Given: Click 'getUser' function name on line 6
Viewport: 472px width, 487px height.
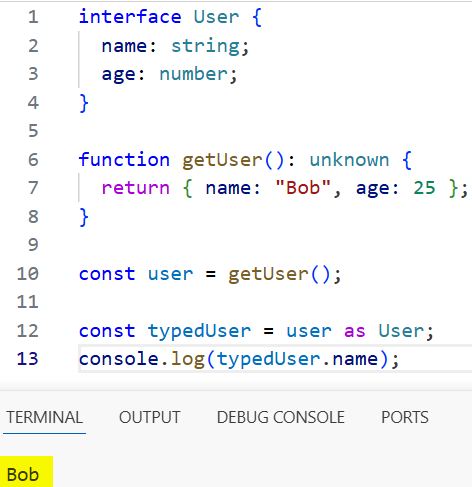Looking at the screenshot, I should click(222, 161).
